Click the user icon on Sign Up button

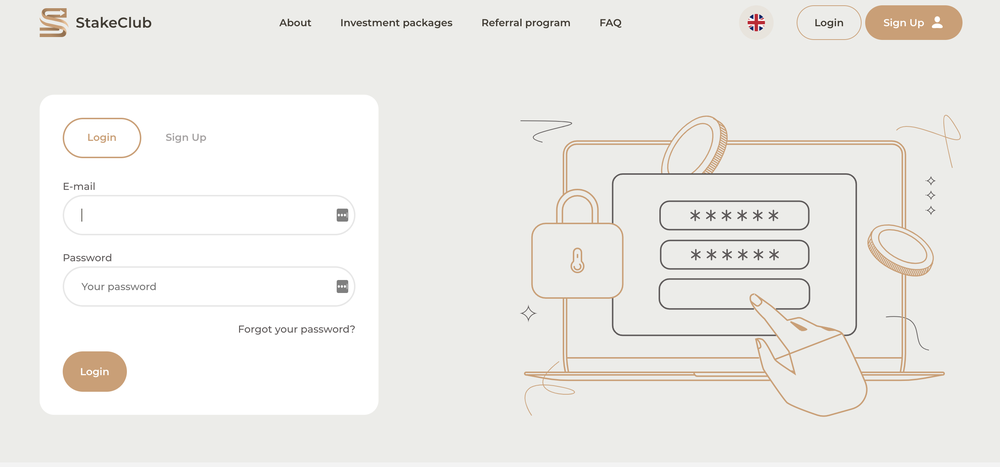tap(937, 22)
